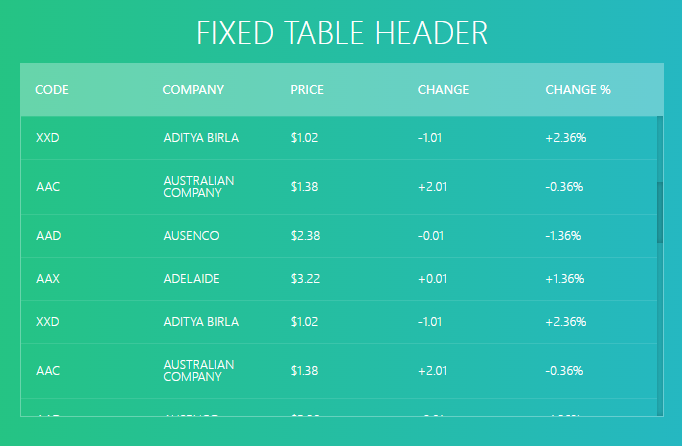The width and height of the screenshot is (682, 446).
Task: Click the -0.01 change value
Action: pos(431,236)
